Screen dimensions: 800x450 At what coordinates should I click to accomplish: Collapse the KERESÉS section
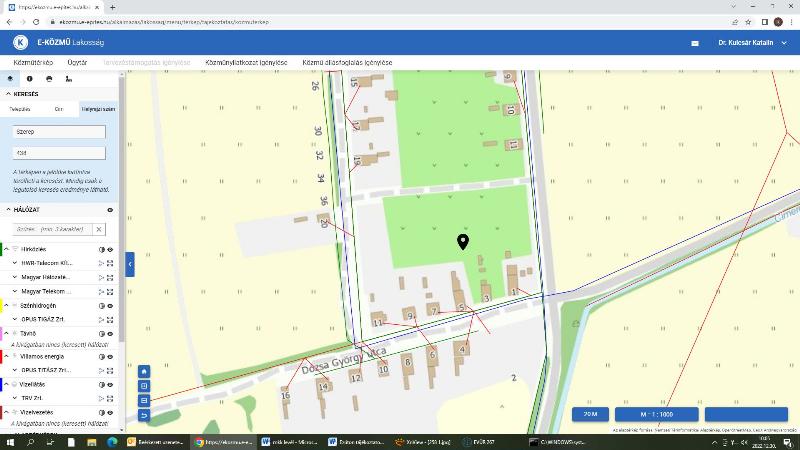pos(8,94)
